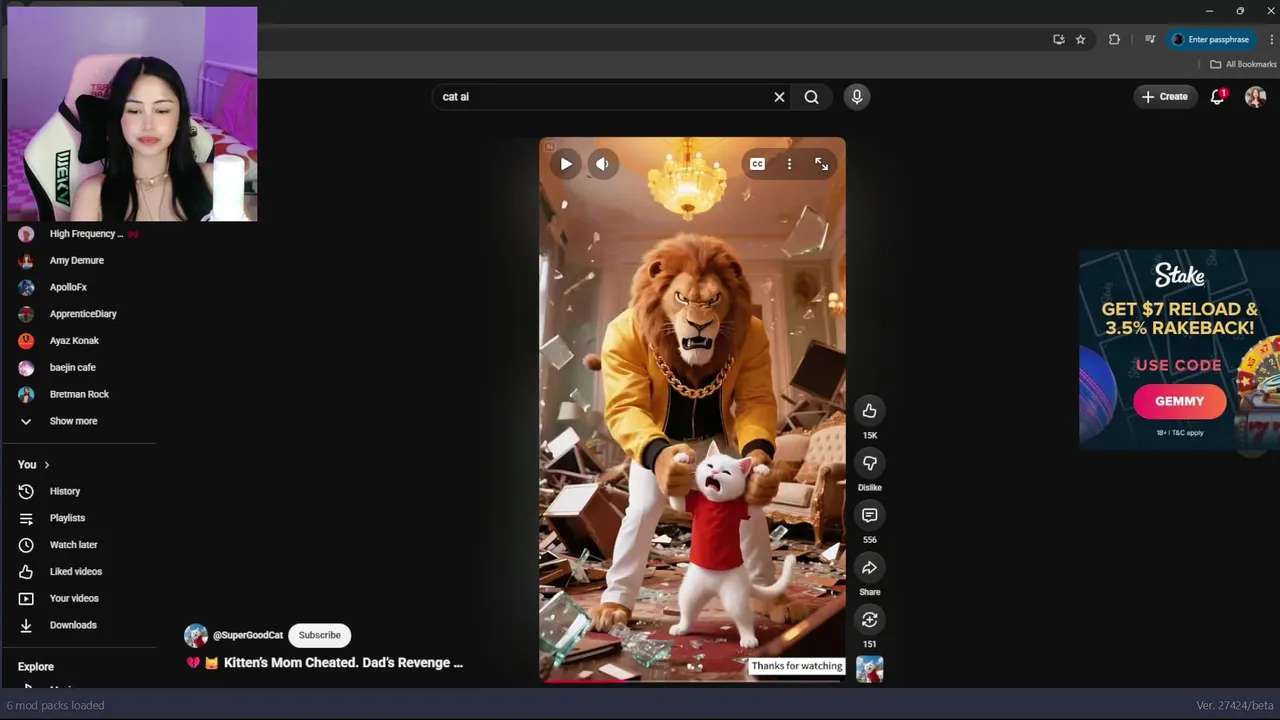This screenshot has width=1280, height=720.
Task: Click '6 mod packs loaded' status text
Action: click(x=55, y=705)
